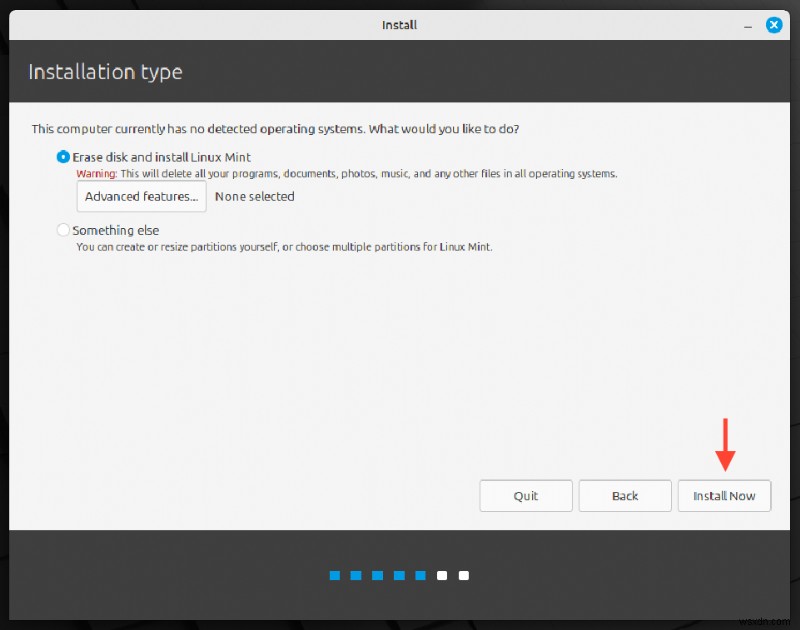The width and height of the screenshot is (800, 630).
Task: Go Back to previous step
Action: click(x=625, y=495)
